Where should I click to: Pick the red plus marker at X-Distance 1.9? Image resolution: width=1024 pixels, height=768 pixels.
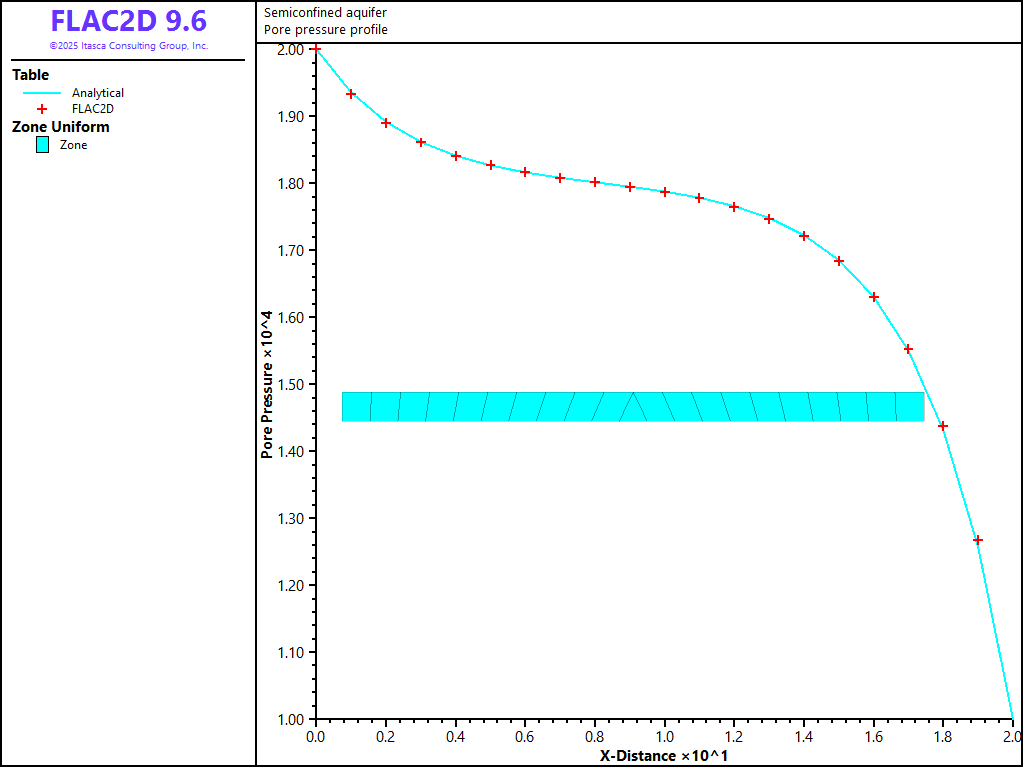(978, 540)
